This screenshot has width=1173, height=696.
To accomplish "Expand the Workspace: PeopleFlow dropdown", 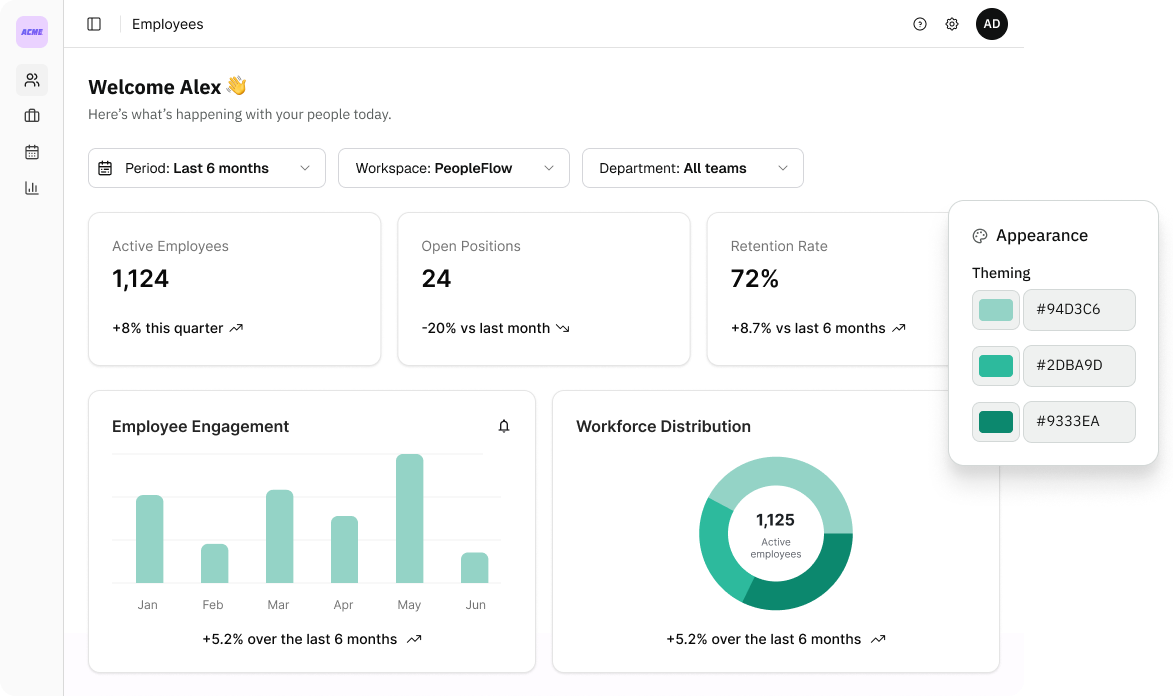I will coord(453,168).
